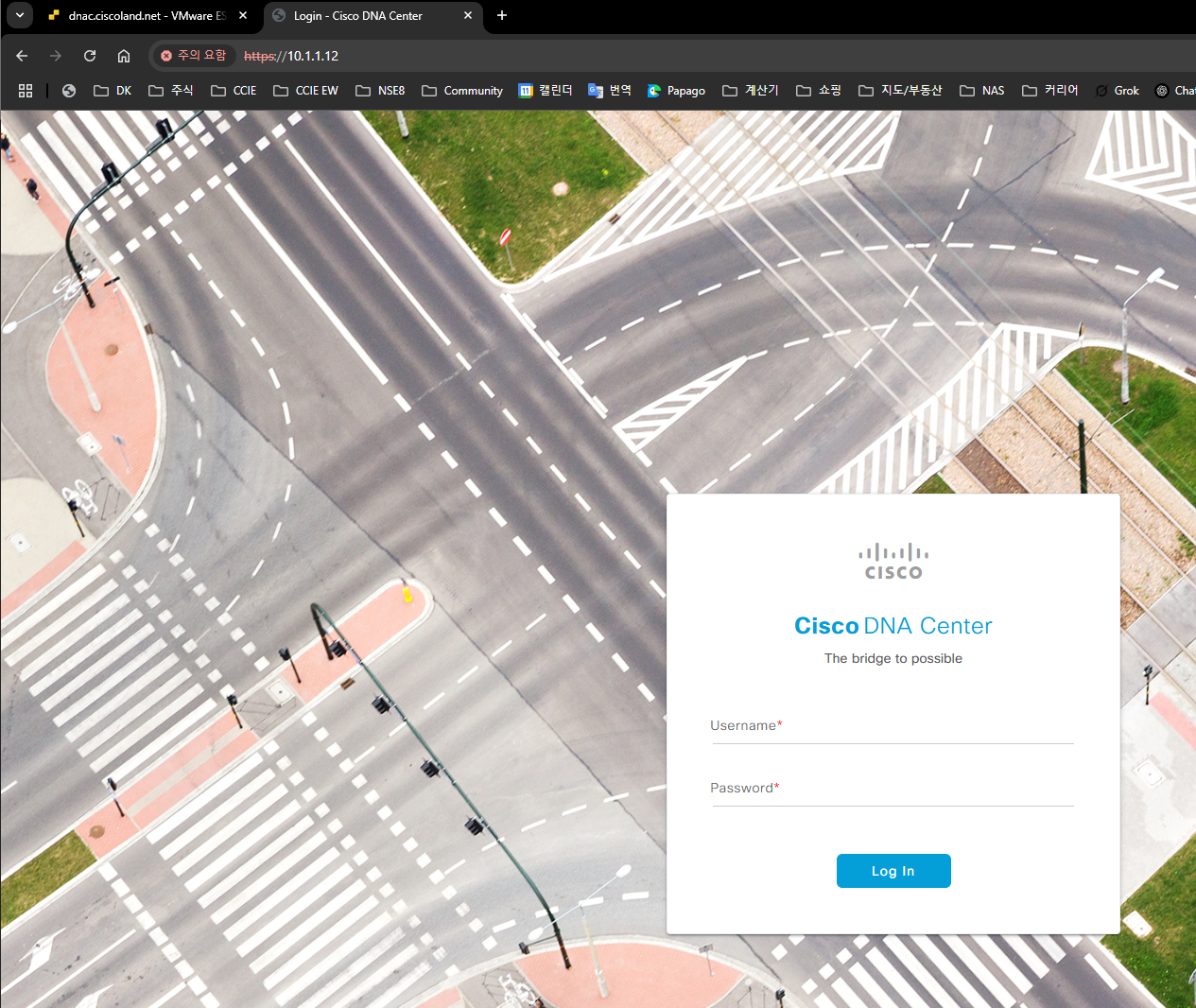Open a new browser tab
Screen dimensions: 1196x1008
pos(502,16)
